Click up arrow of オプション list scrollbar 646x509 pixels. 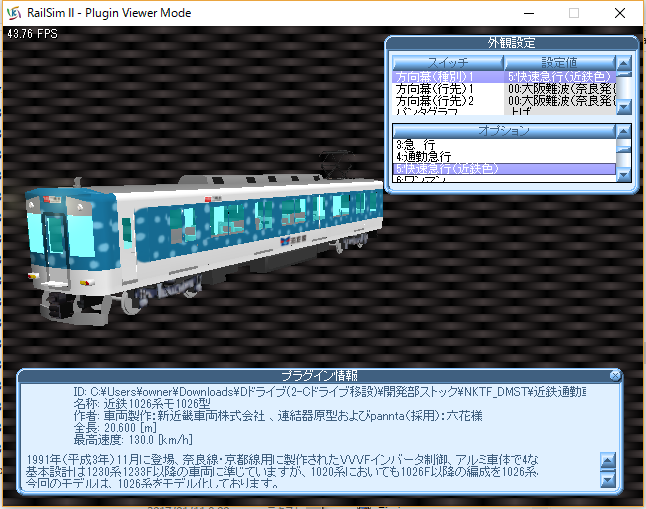[624, 132]
